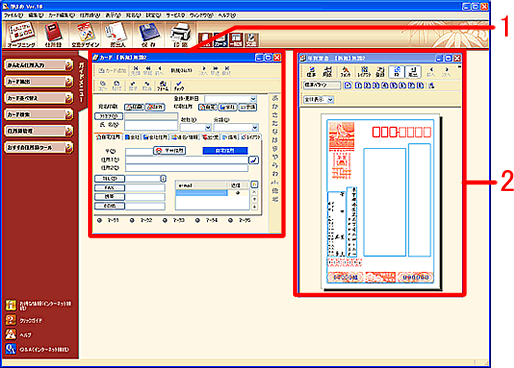The width and height of the screenshot is (514, 368).
Task: Click the フォント font icon in preview window
Action: (x=345, y=72)
